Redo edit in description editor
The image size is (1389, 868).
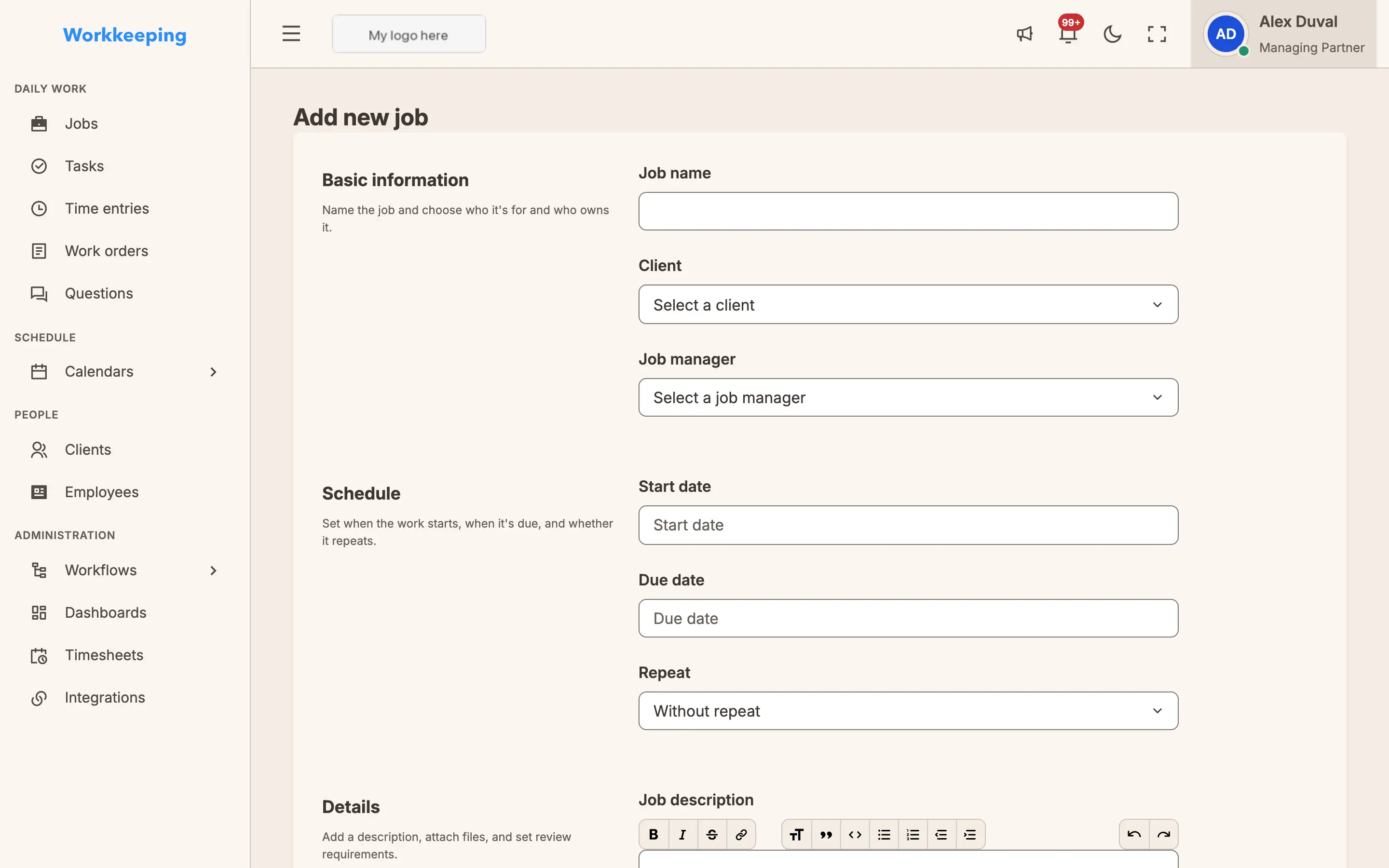pos(1163,834)
